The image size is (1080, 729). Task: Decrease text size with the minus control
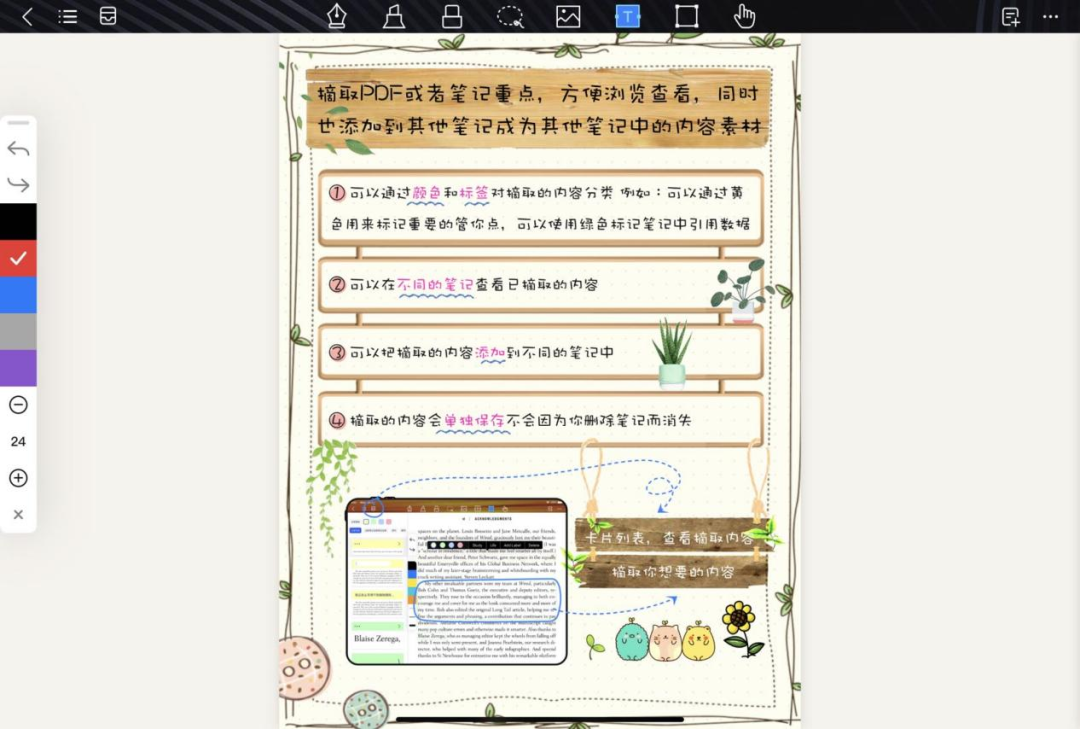(x=18, y=405)
